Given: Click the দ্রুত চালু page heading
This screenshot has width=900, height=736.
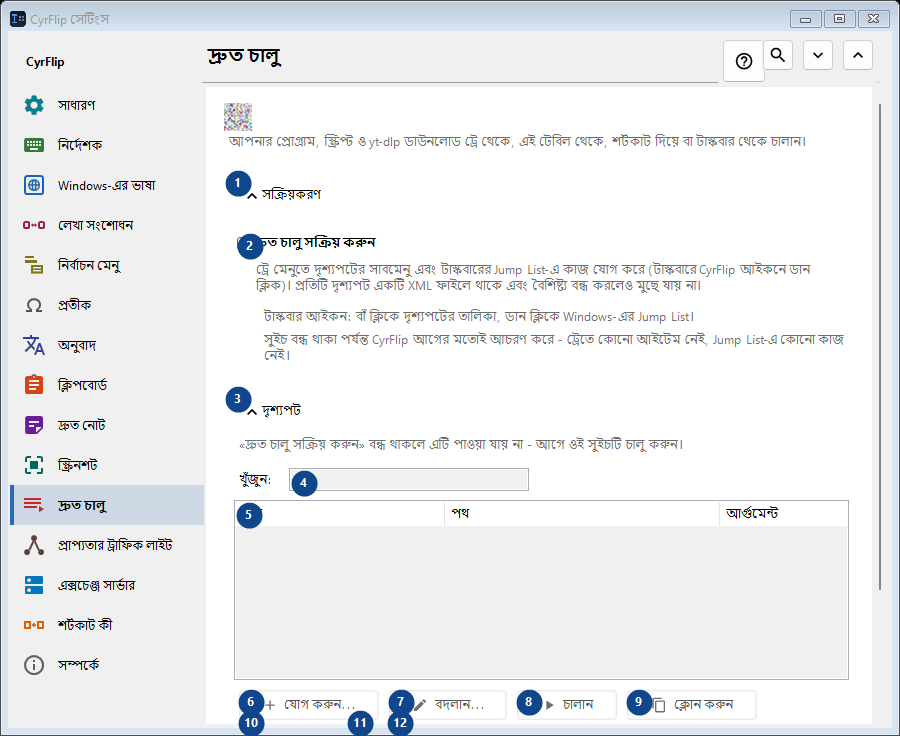Looking at the screenshot, I should (244, 56).
